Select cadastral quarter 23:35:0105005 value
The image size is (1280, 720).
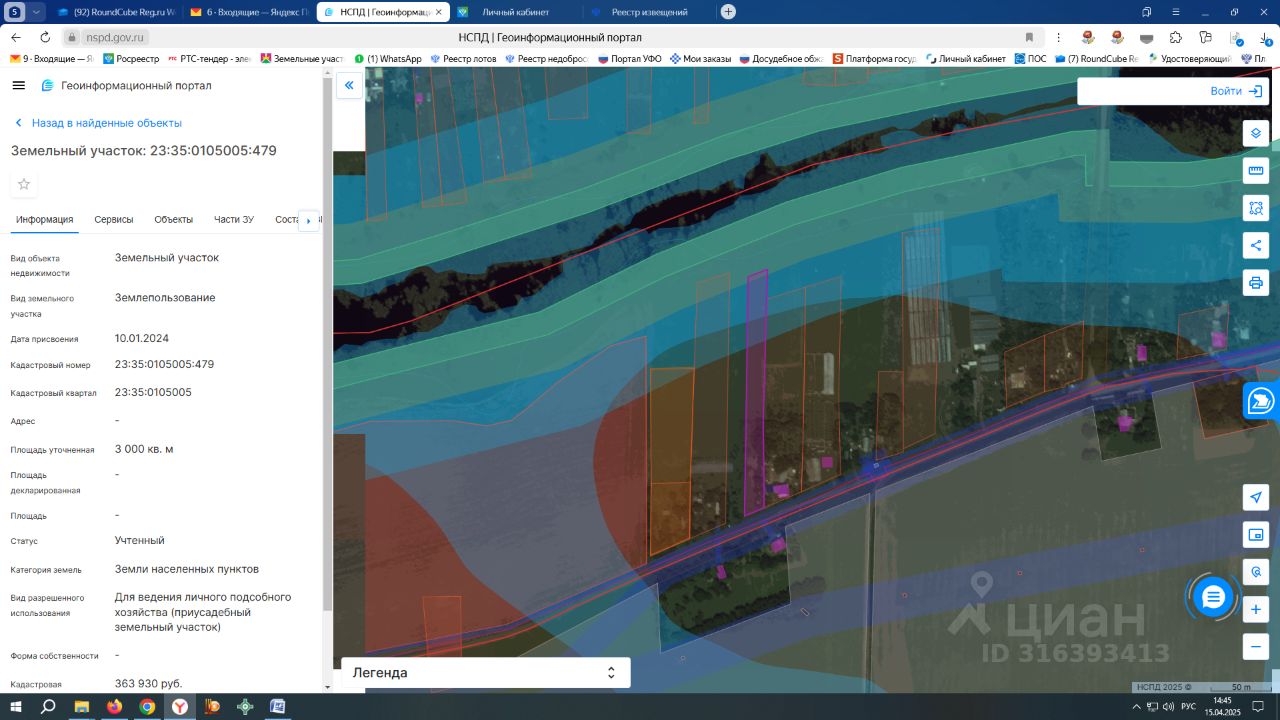tap(153, 392)
